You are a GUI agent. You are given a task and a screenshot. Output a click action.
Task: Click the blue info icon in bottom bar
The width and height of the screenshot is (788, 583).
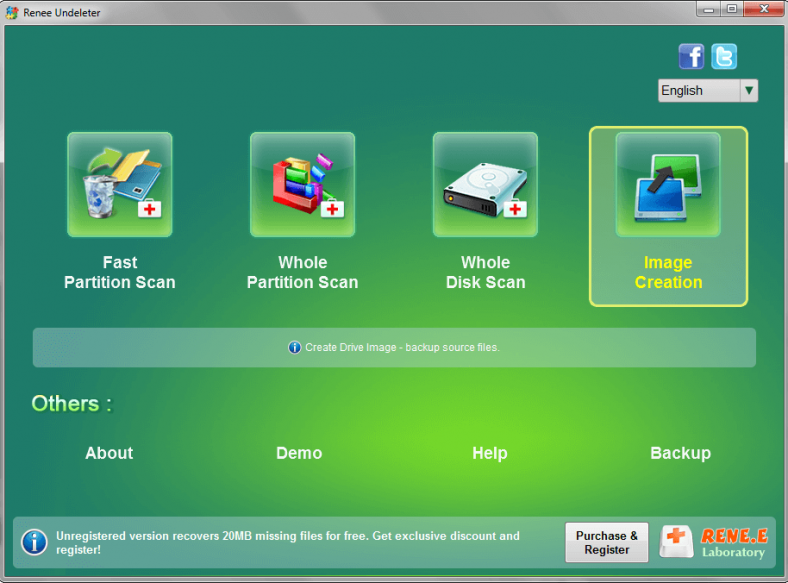tap(35, 543)
